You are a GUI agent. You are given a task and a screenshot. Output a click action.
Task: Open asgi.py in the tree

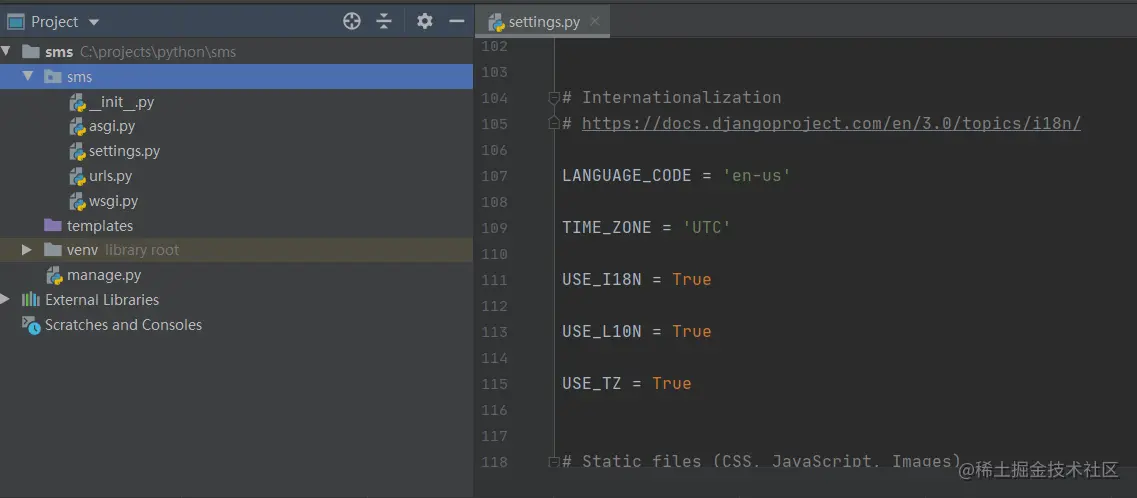[112, 126]
